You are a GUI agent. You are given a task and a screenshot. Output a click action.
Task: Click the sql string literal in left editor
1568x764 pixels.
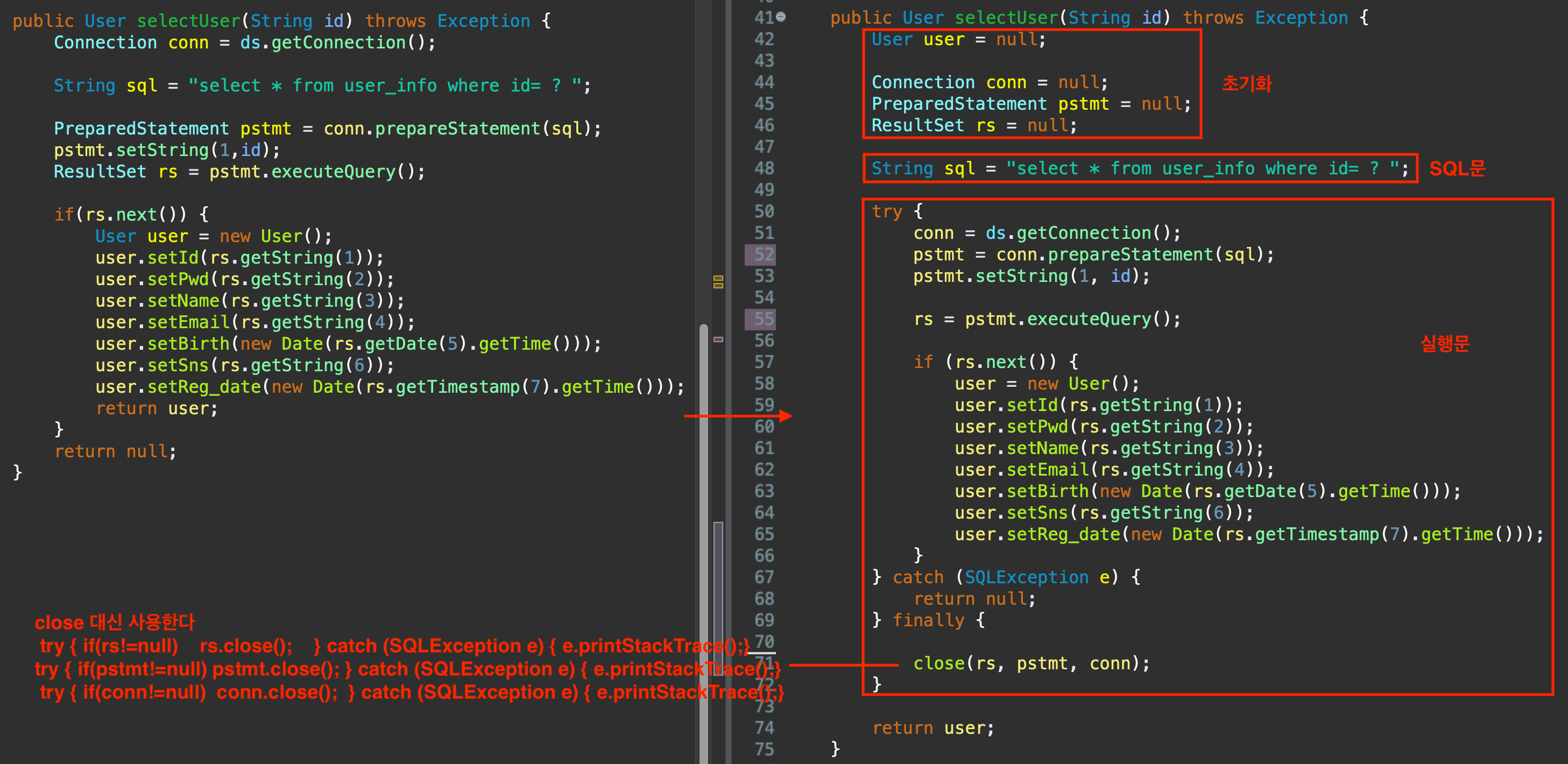pos(385,86)
